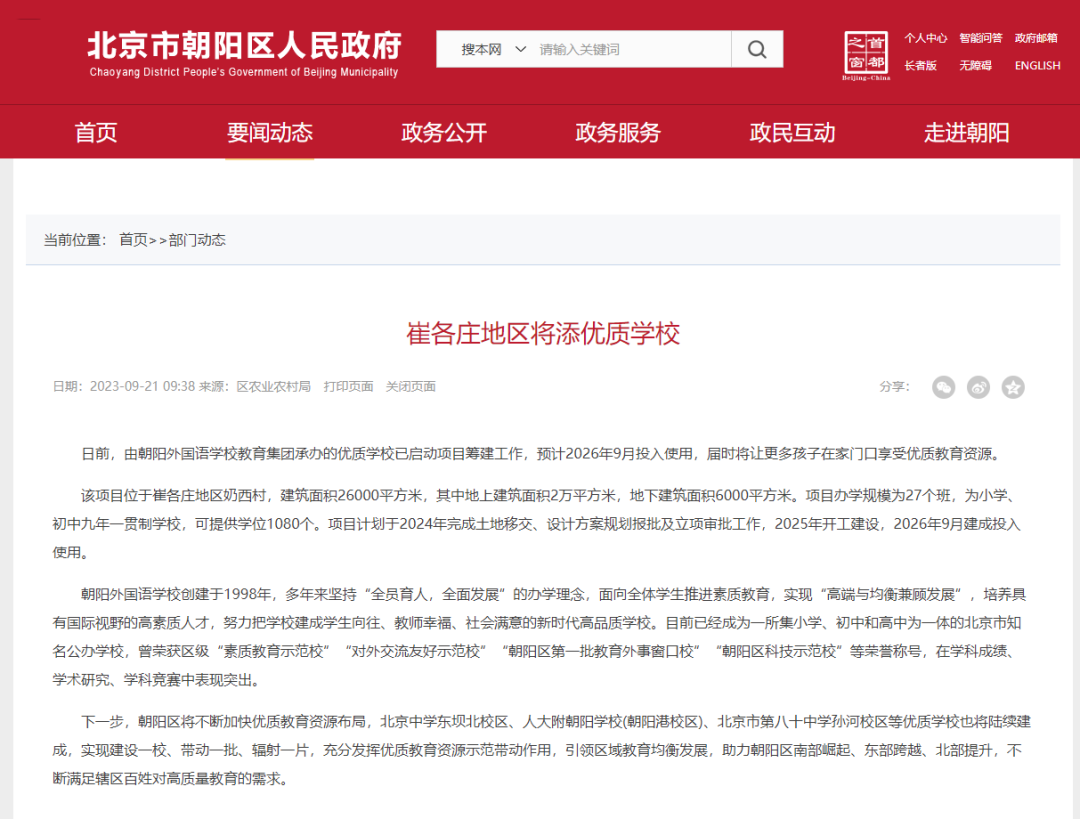
Task: Click the 分享 label
Action: tap(894, 386)
